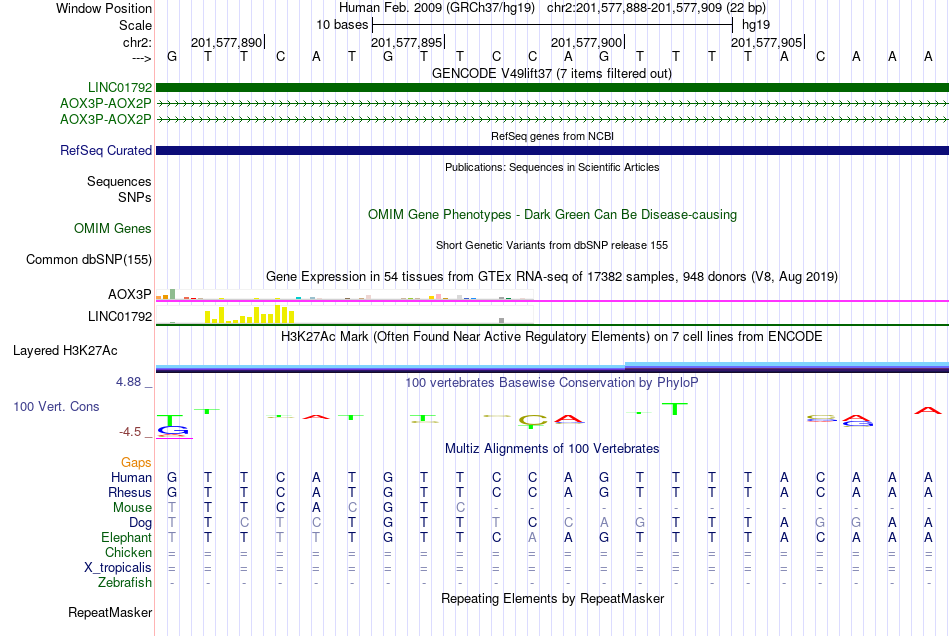This screenshot has width=950, height=636.
Task: Click the Common dbSNP(155) label
Action: [88, 259]
